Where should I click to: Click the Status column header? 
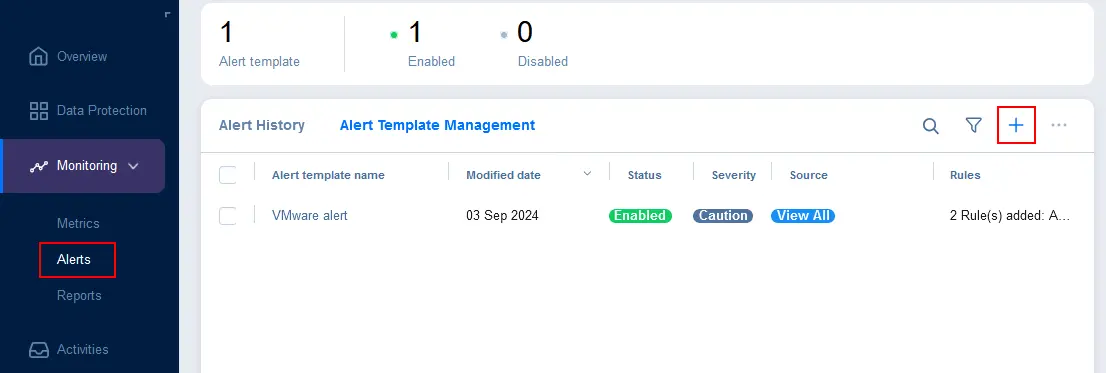(645, 175)
